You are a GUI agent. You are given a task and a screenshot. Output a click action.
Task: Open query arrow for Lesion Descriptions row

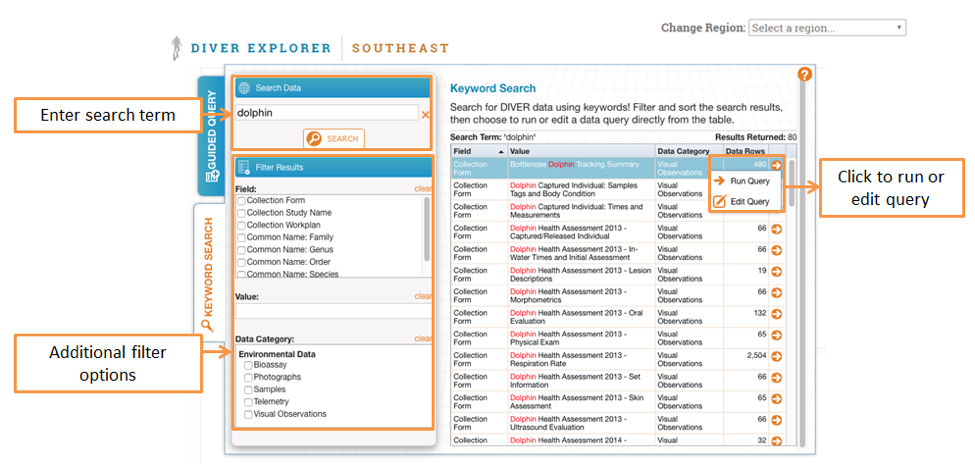(x=776, y=271)
